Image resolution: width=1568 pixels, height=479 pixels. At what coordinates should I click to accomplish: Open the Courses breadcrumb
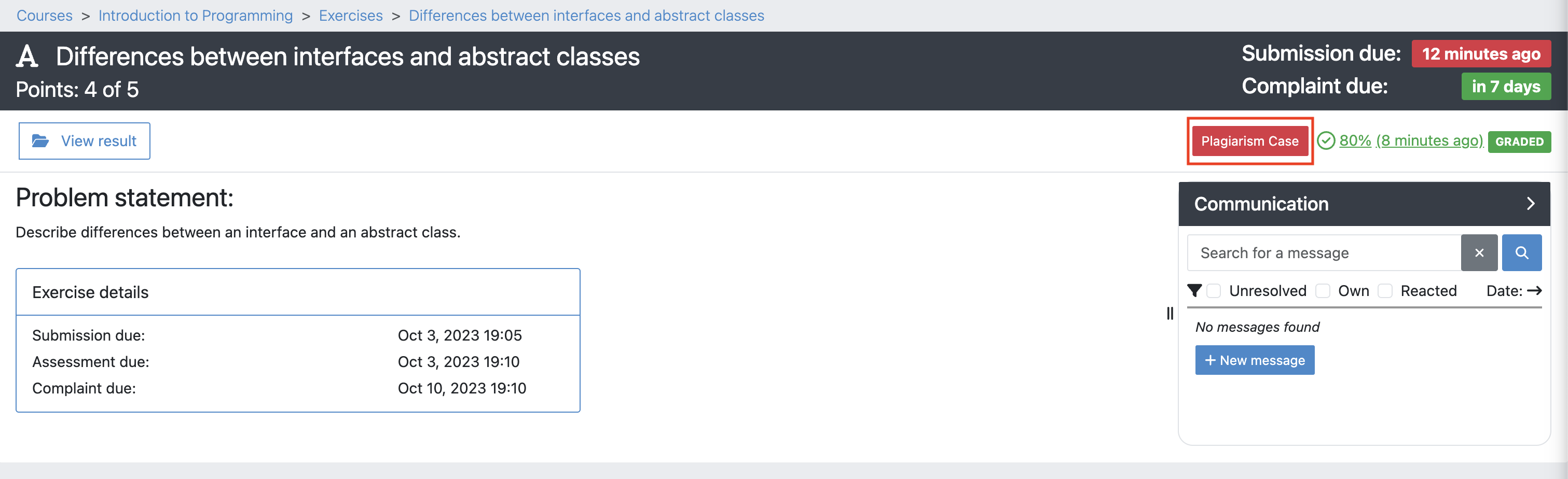point(45,16)
